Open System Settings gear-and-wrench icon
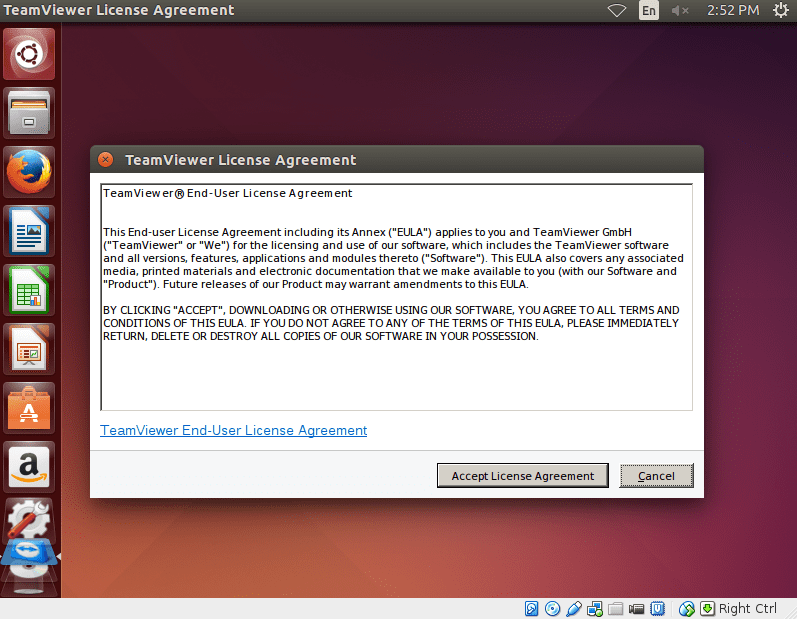Viewport: 797px width, 619px height. pos(29,518)
